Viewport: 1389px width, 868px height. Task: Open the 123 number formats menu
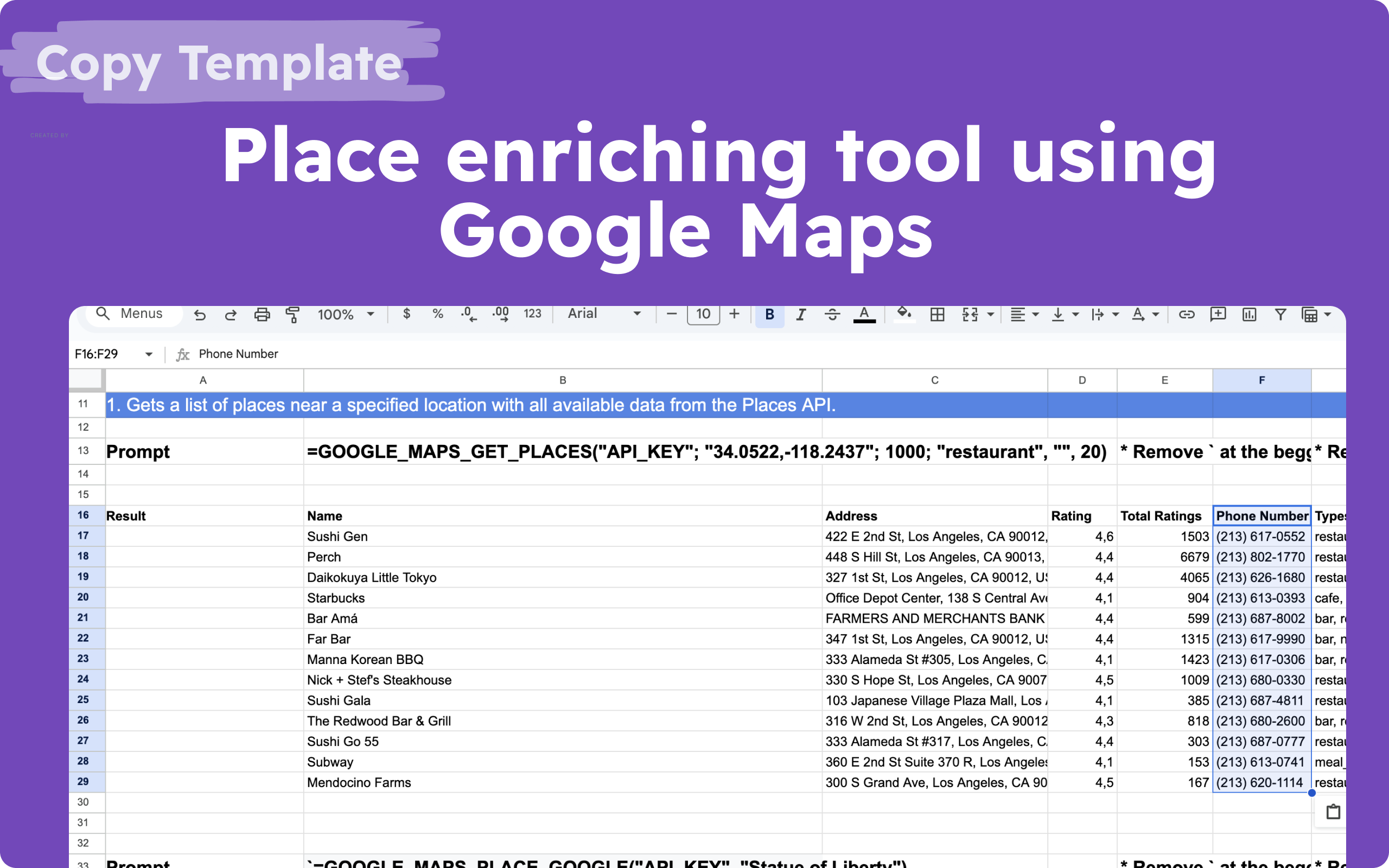[x=533, y=314]
